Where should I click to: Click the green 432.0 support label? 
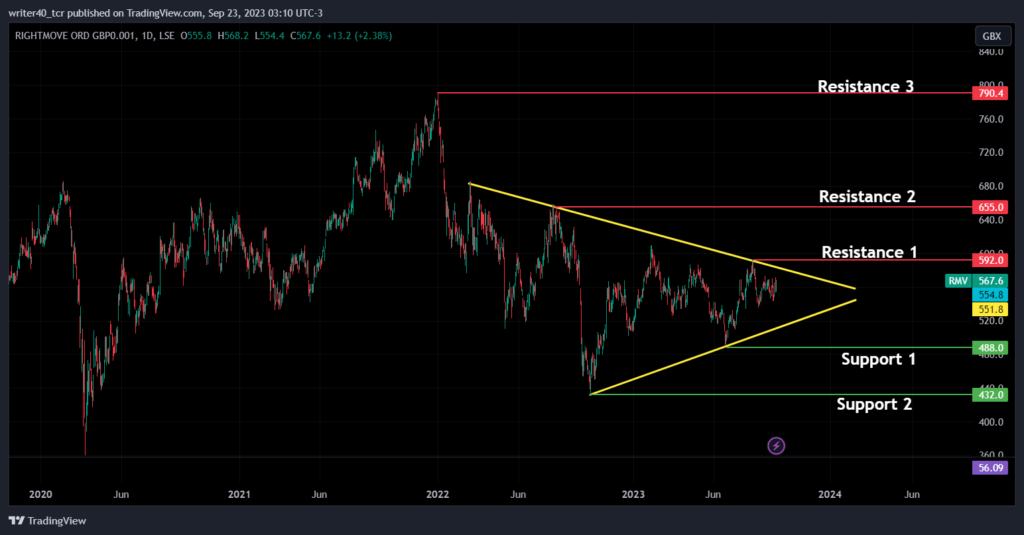(990, 395)
